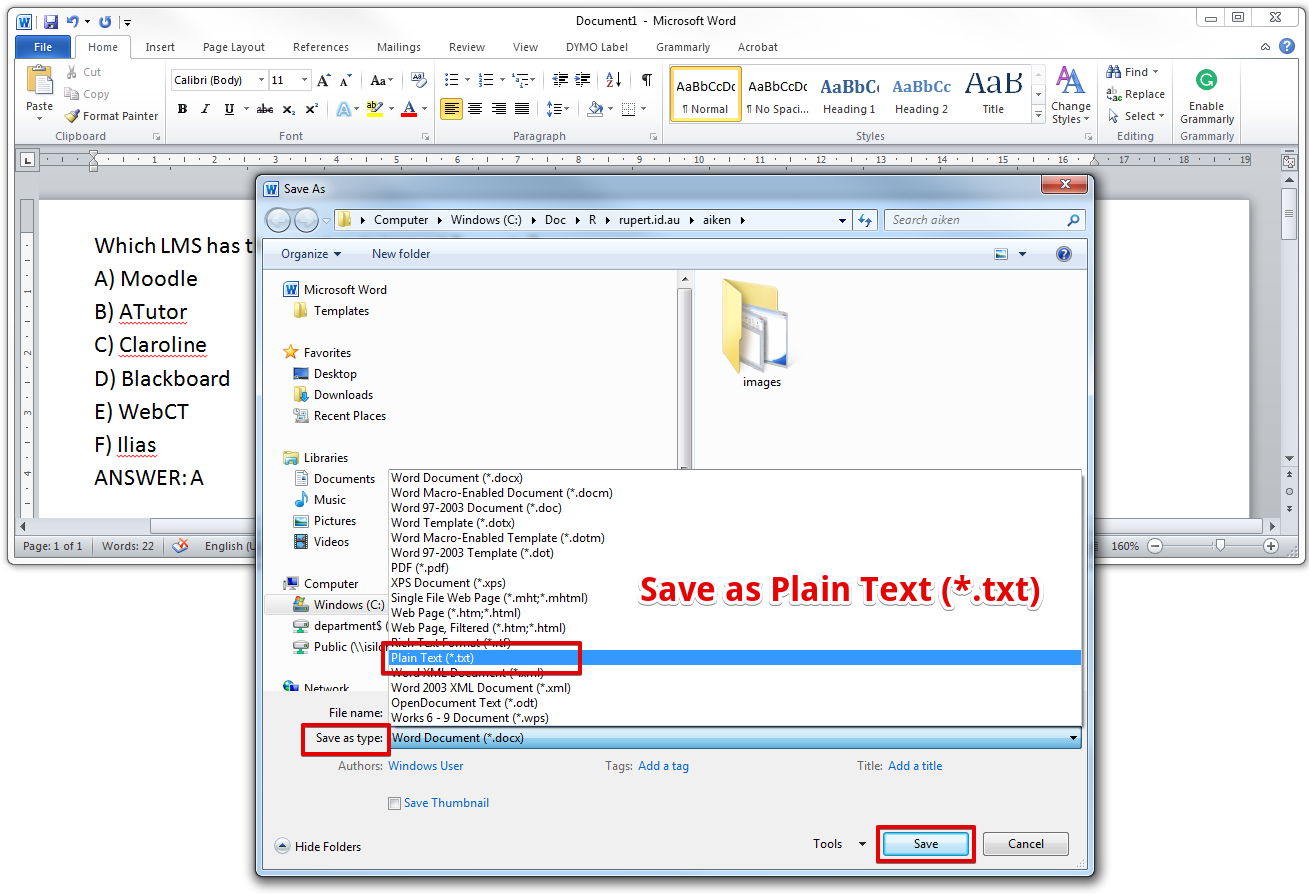
Task: Click the zoom slider handle in status bar
Action: 1219,546
